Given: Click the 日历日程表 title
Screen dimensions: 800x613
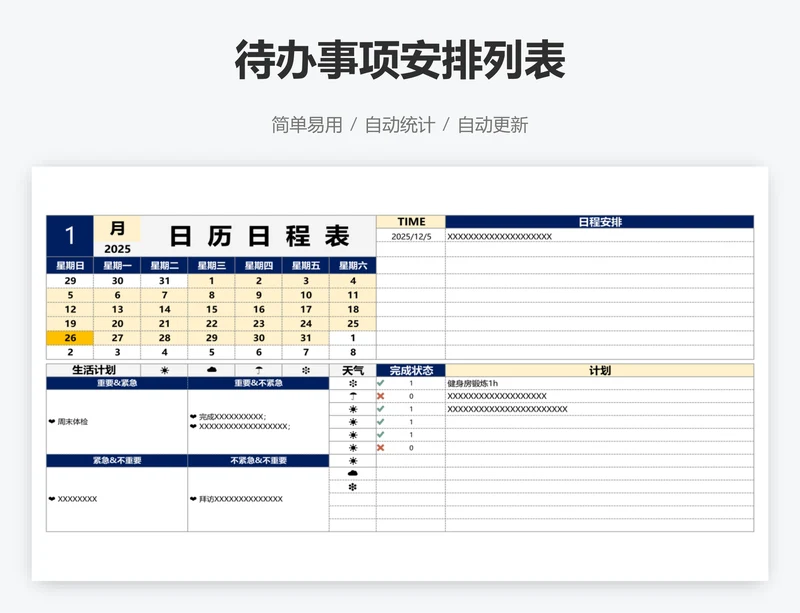Looking at the screenshot, I should 259,236.
